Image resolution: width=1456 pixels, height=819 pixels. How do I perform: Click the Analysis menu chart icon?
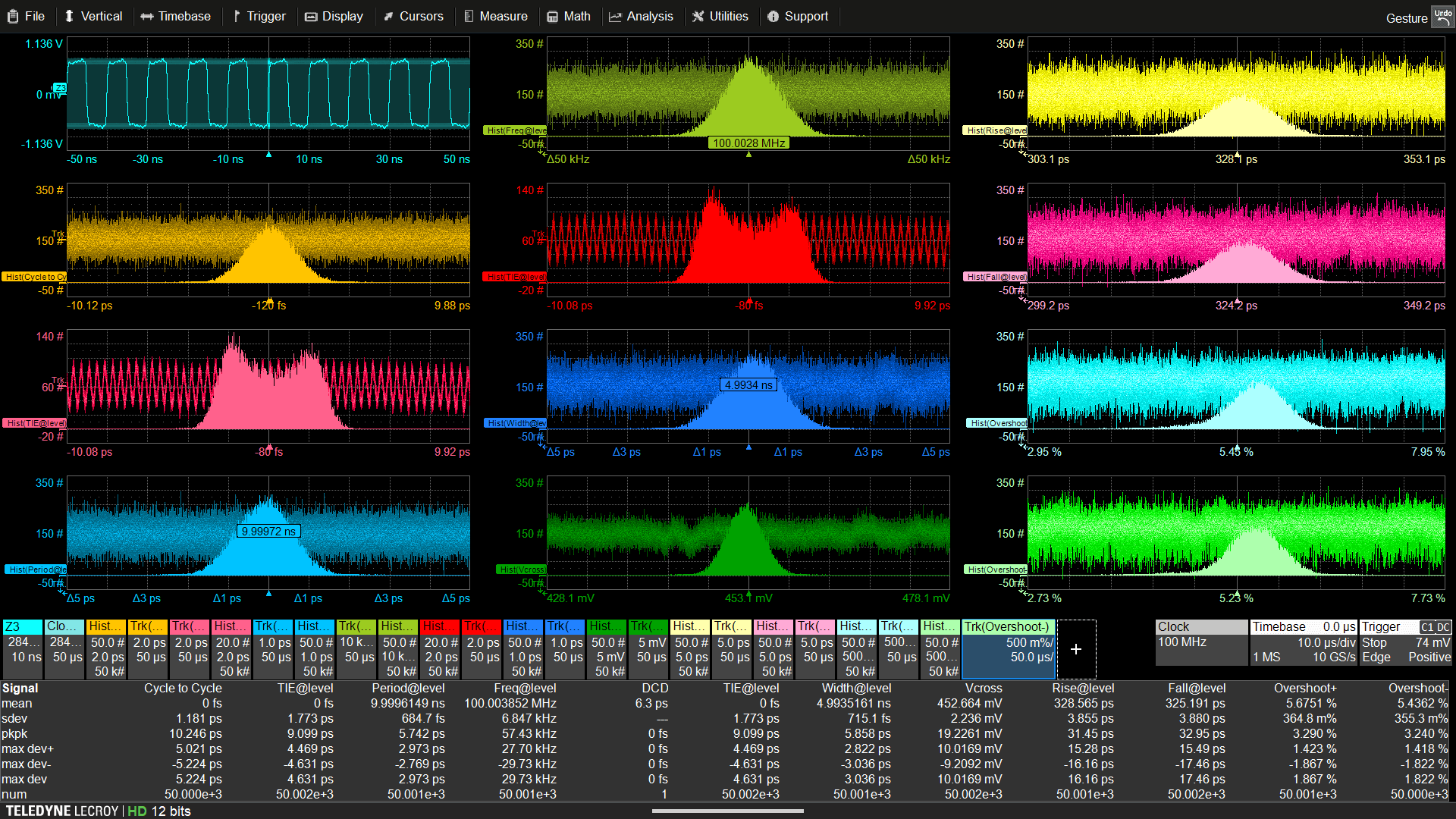(615, 17)
